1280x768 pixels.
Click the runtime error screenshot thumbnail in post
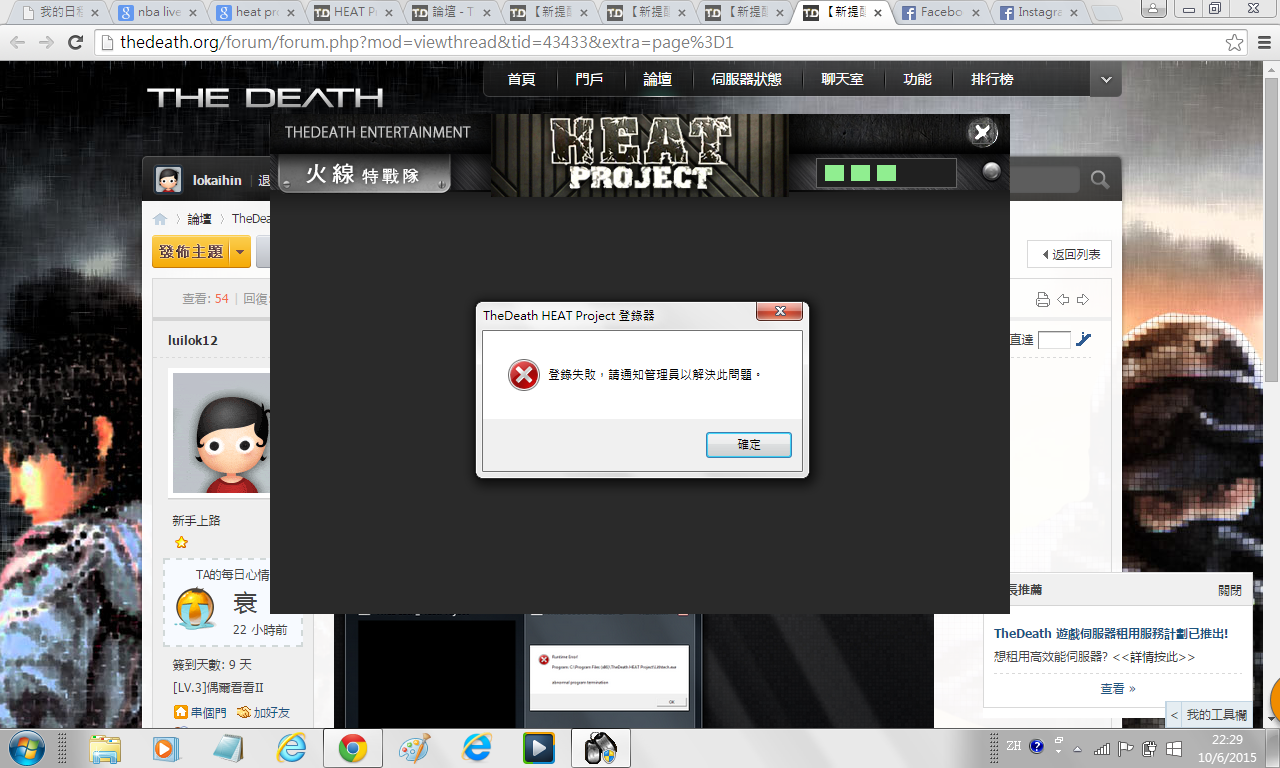pos(609,677)
